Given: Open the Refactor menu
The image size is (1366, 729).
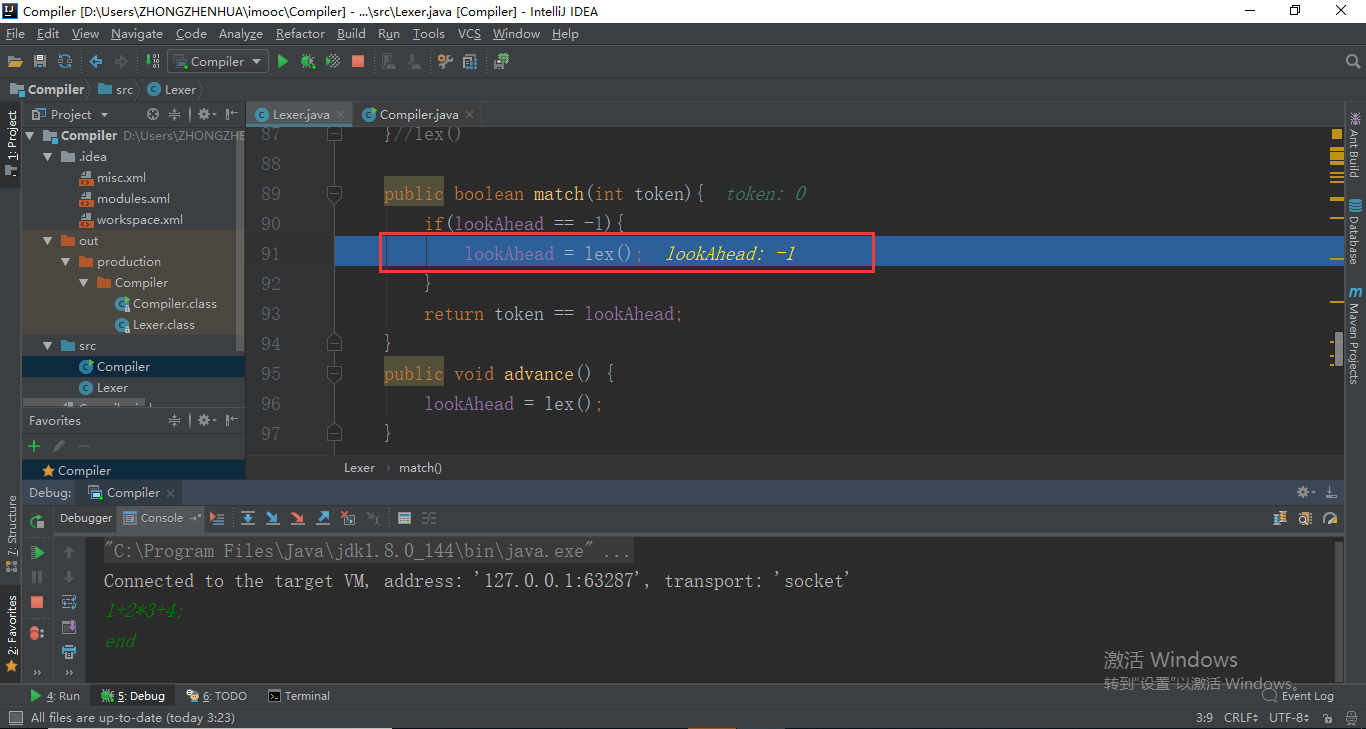Looking at the screenshot, I should coord(300,33).
